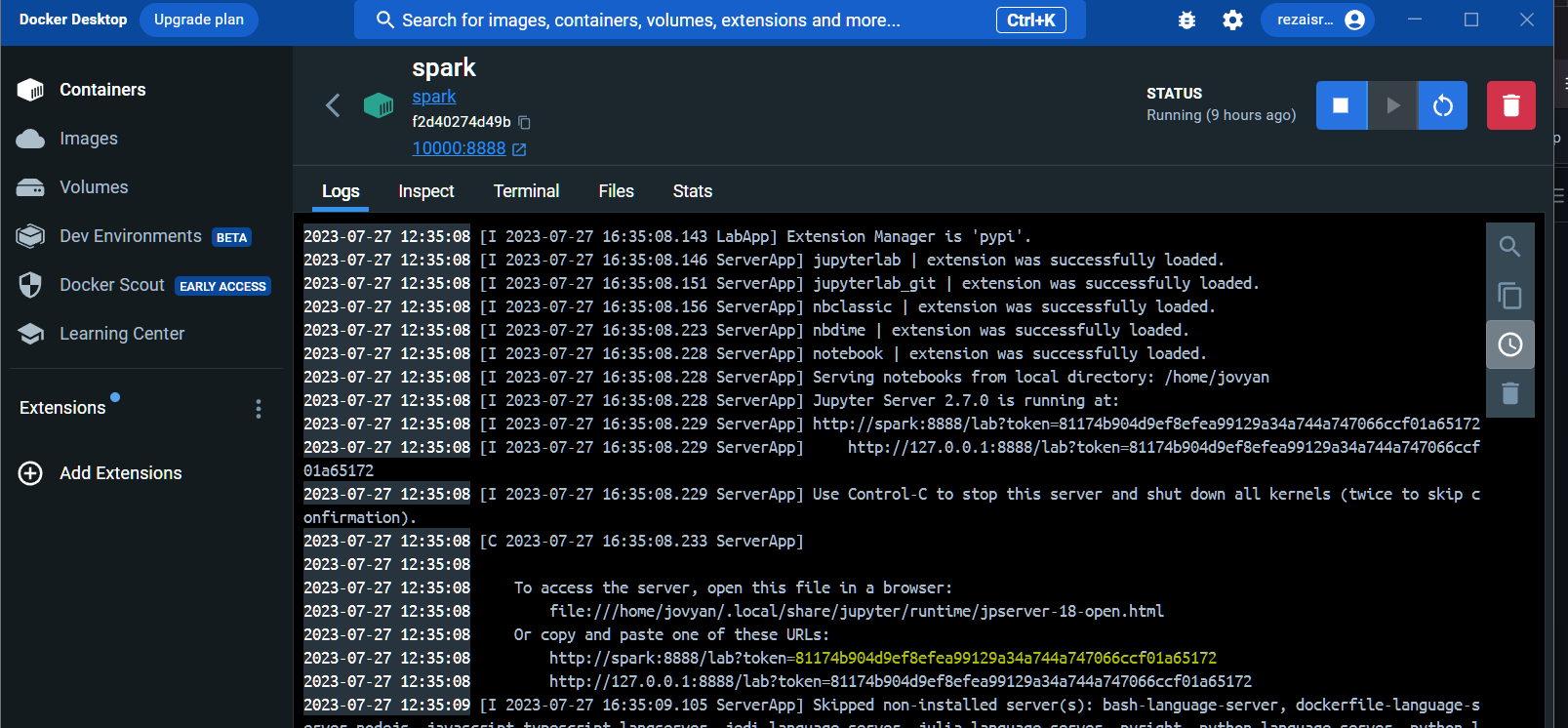Switch to the Terminal tab

click(x=526, y=191)
